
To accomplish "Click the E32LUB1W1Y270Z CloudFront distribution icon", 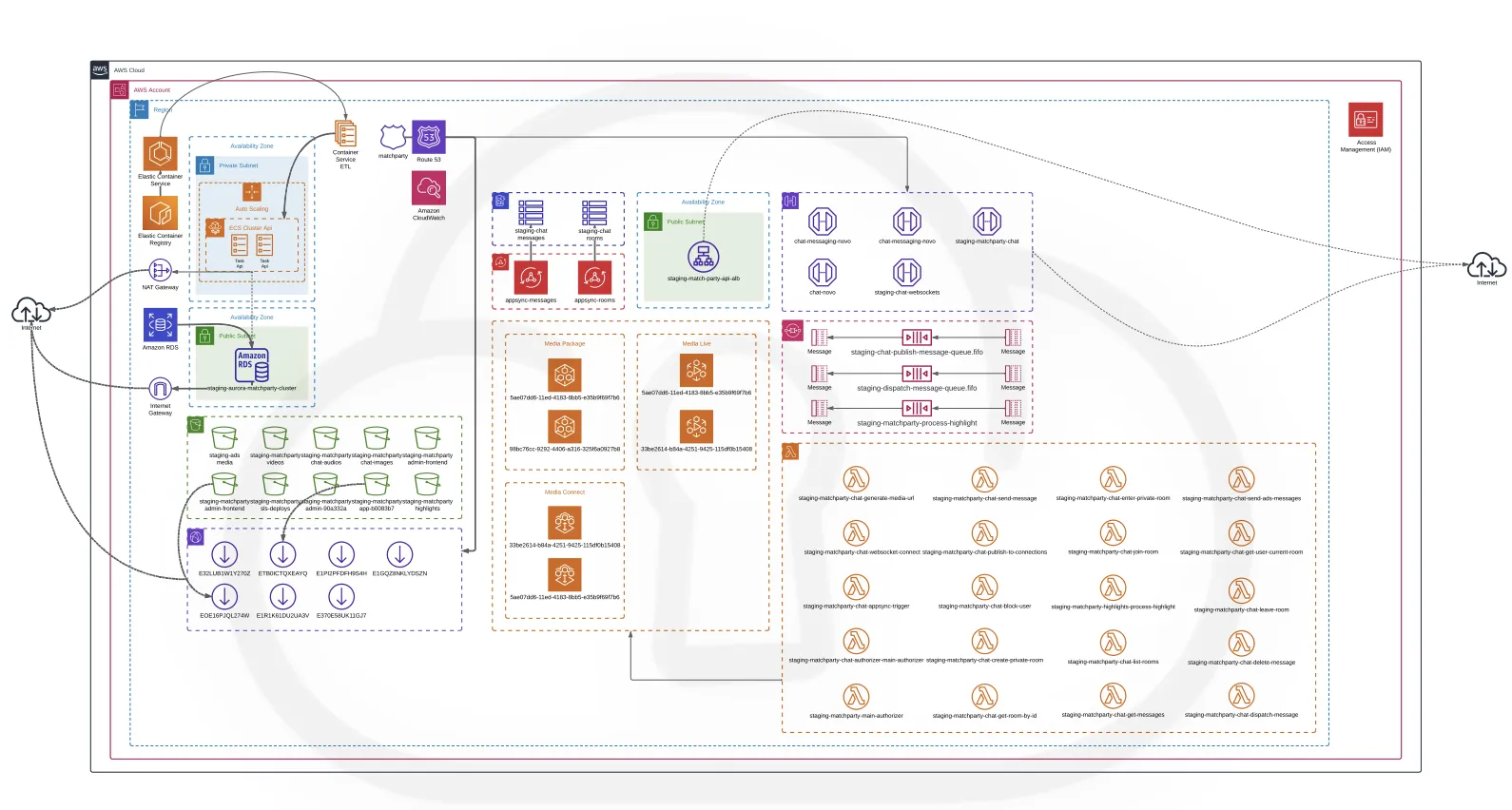I will point(224,554).
